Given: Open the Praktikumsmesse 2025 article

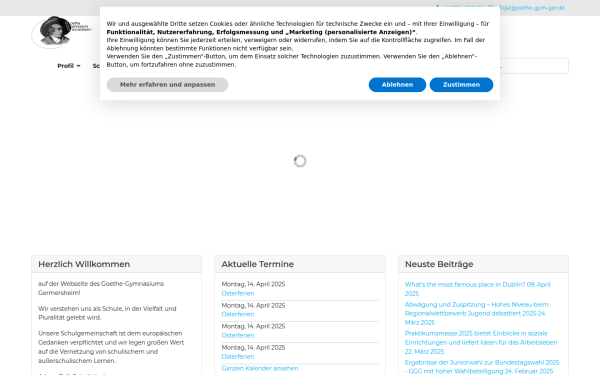Looking at the screenshot, I should (481, 342).
